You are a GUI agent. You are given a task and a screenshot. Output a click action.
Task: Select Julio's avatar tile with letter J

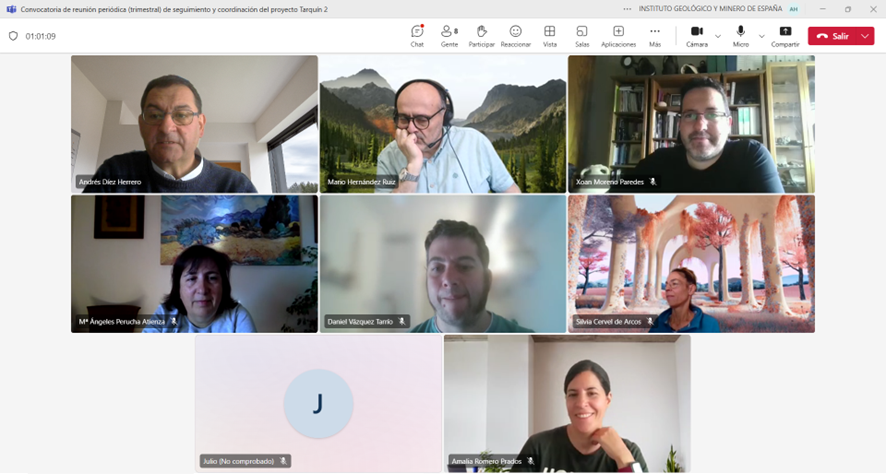(x=318, y=403)
